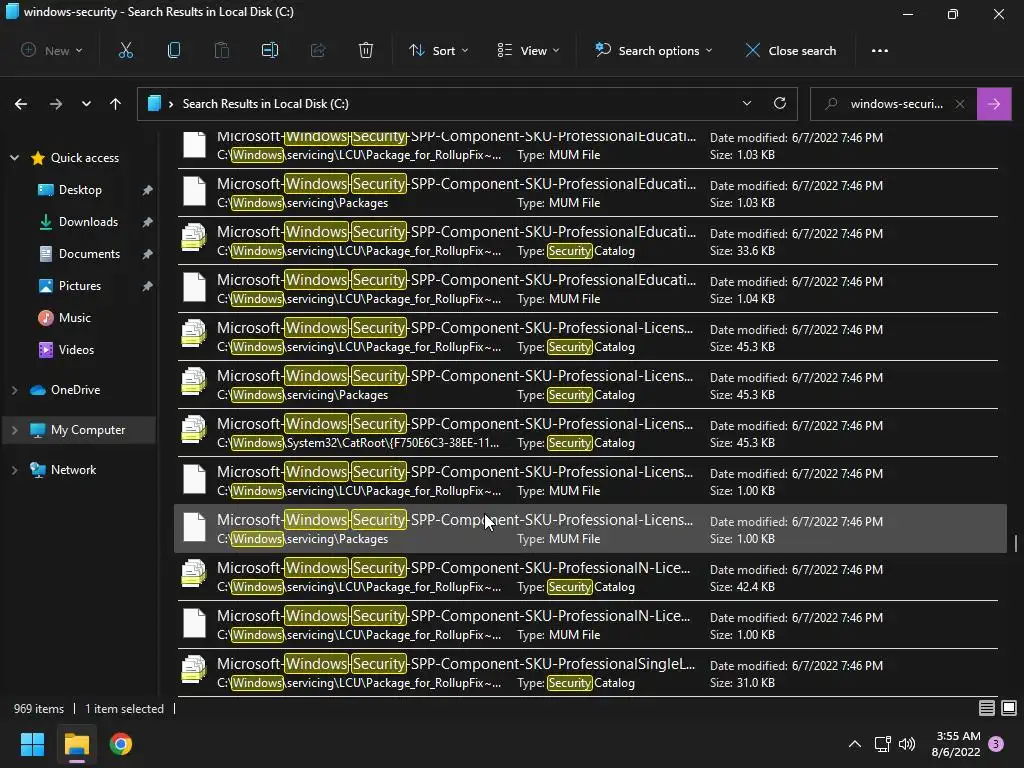Click the address bar path text

pyautogui.click(x=265, y=104)
